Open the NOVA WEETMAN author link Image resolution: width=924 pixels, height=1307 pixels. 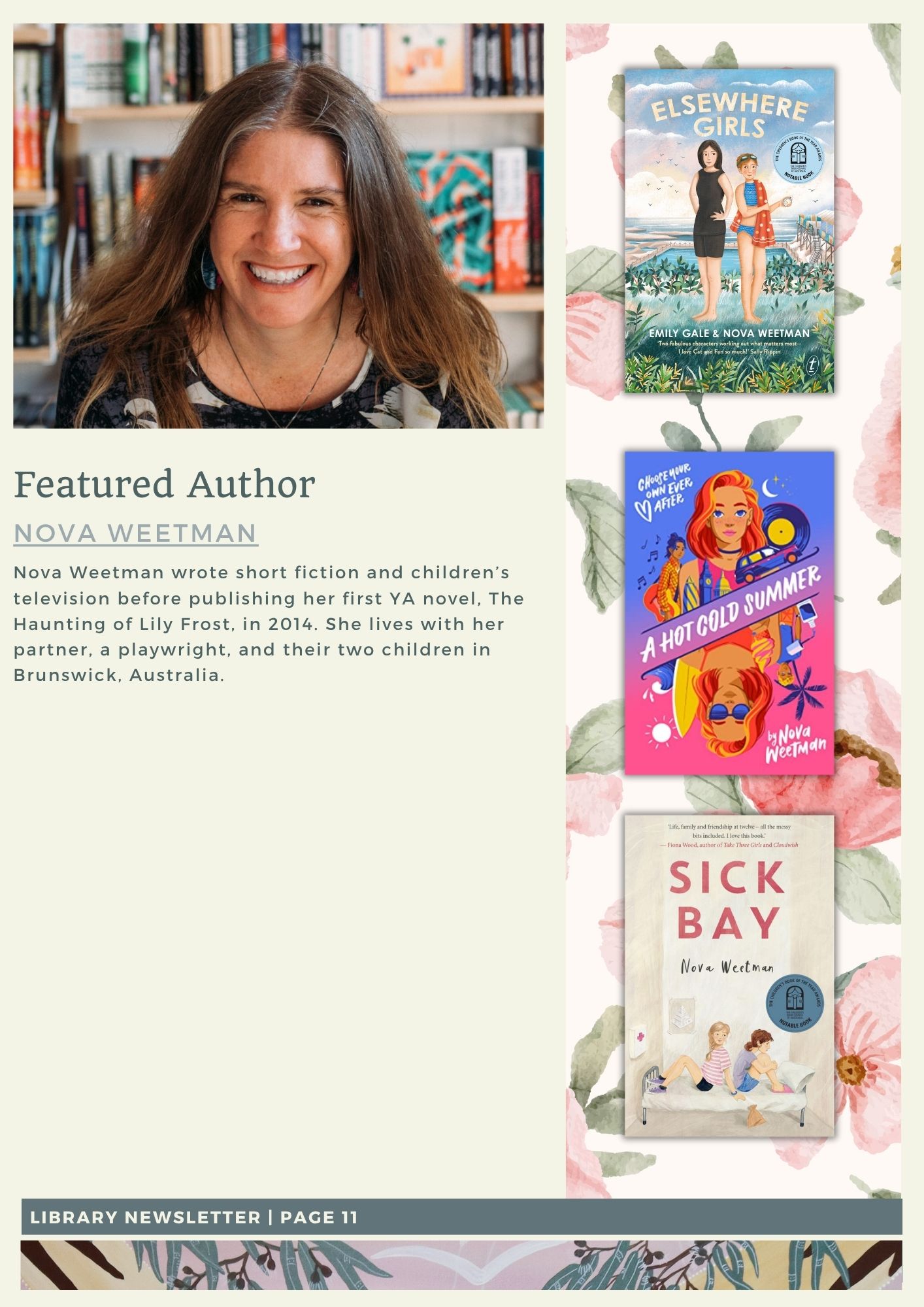tap(136, 533)
